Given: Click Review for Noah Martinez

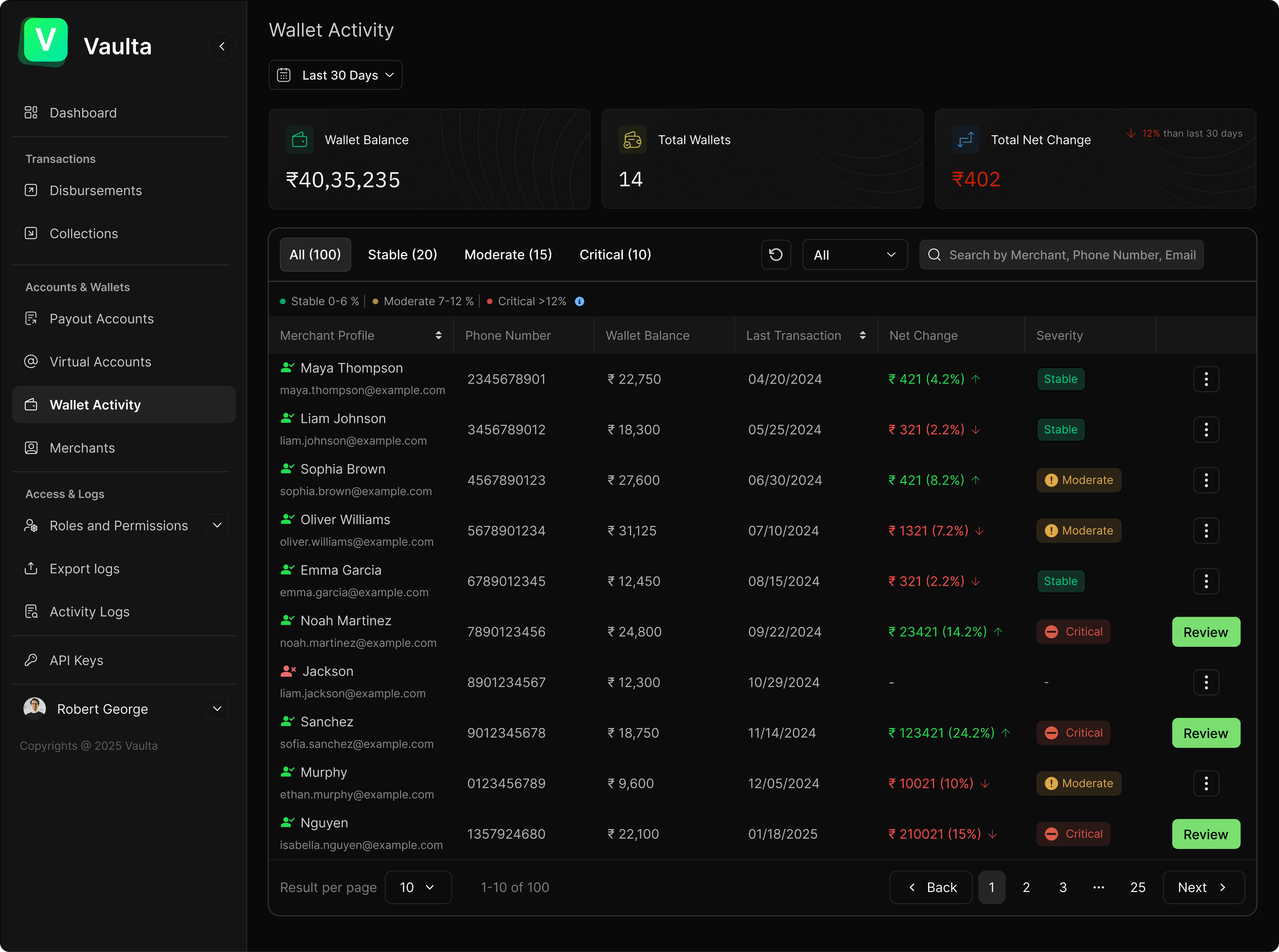Looking at the screenshot, I should click(x=1206, y=632).
